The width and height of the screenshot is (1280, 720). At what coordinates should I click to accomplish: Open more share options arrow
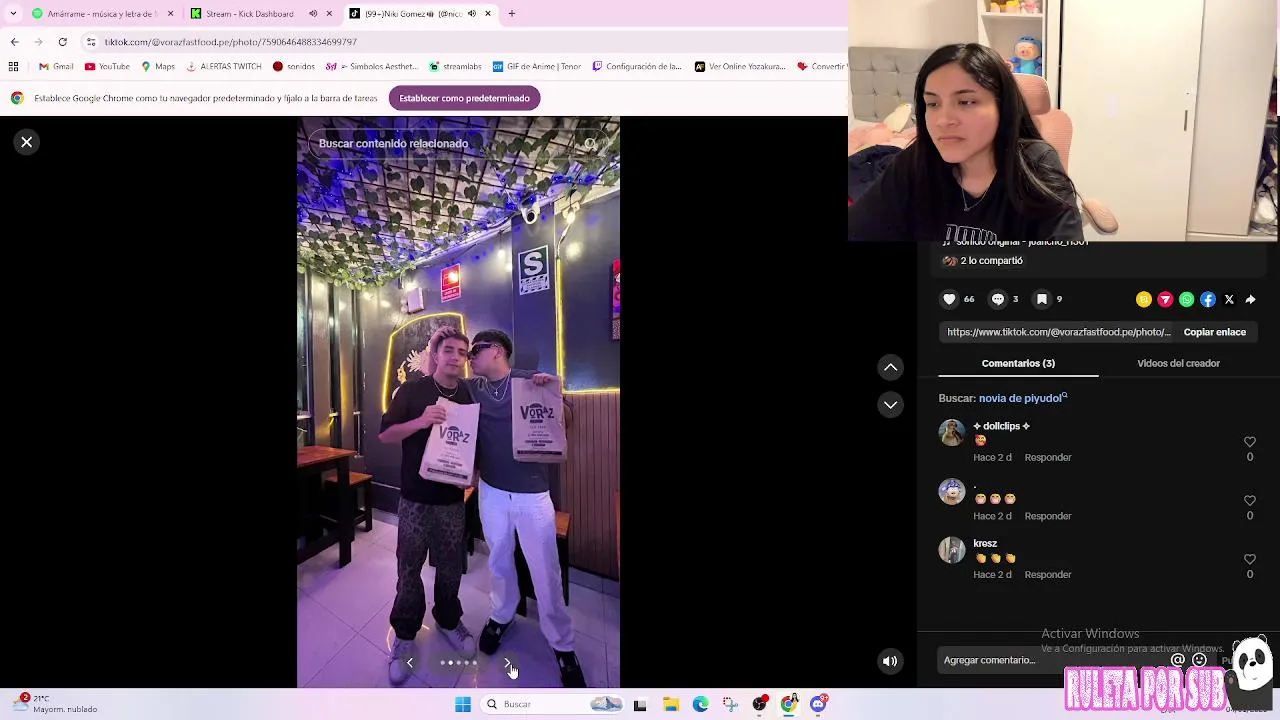coord(1250,300)
